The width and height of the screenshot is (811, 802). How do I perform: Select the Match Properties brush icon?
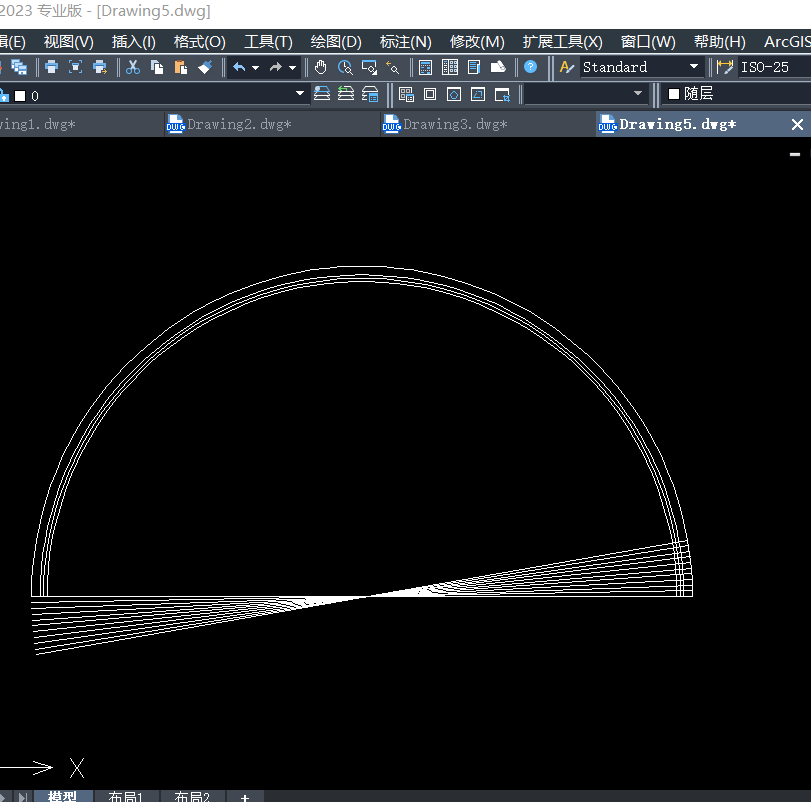point(205,67)
